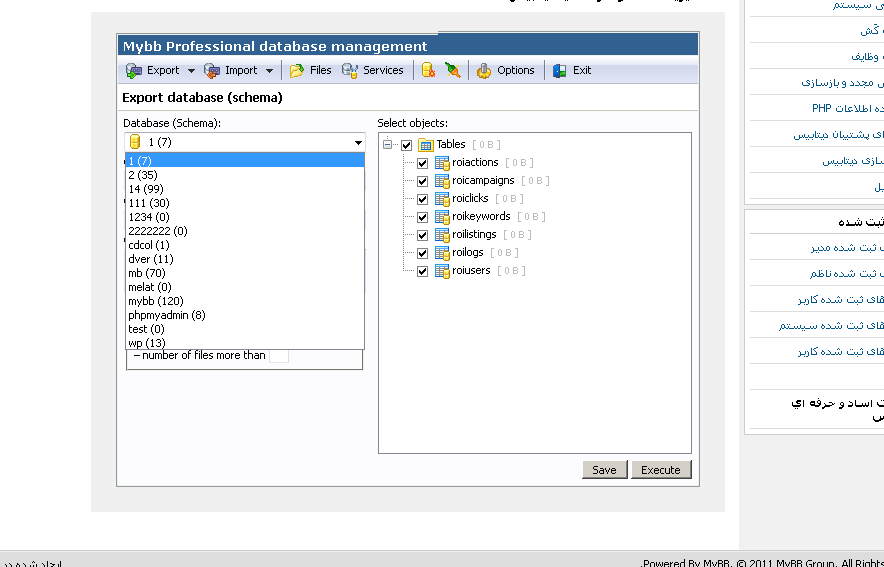The width and height of the screenshot is (884, 567).
Task: Click the Exit toolbar icon
Action: (560, 71)
